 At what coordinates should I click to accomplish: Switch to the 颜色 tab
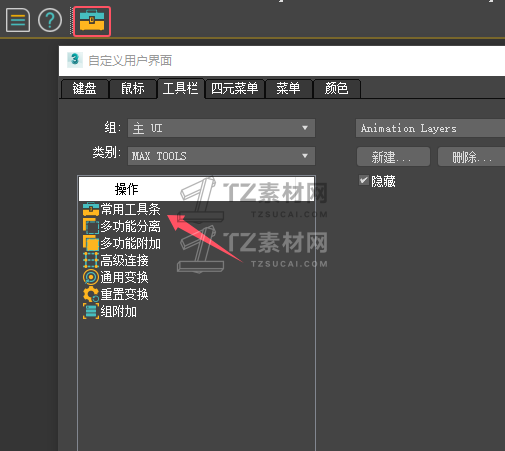[337, 89]
